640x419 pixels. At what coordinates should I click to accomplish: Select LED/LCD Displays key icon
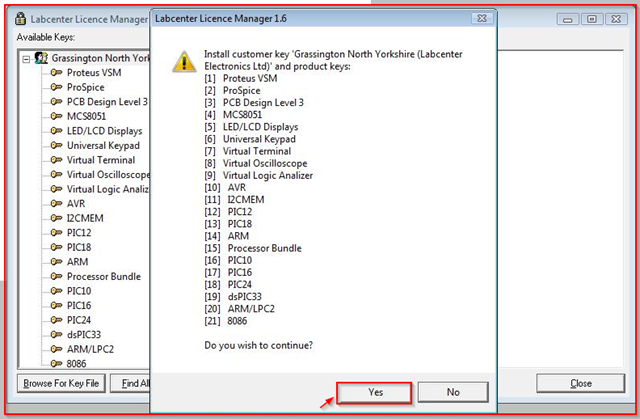pos(56,131)
